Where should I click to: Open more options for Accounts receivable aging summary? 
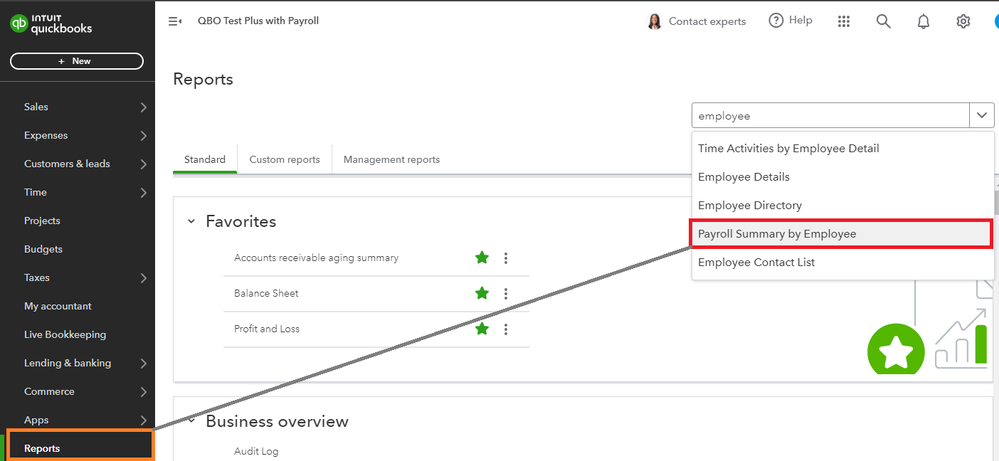coord(506,258)
